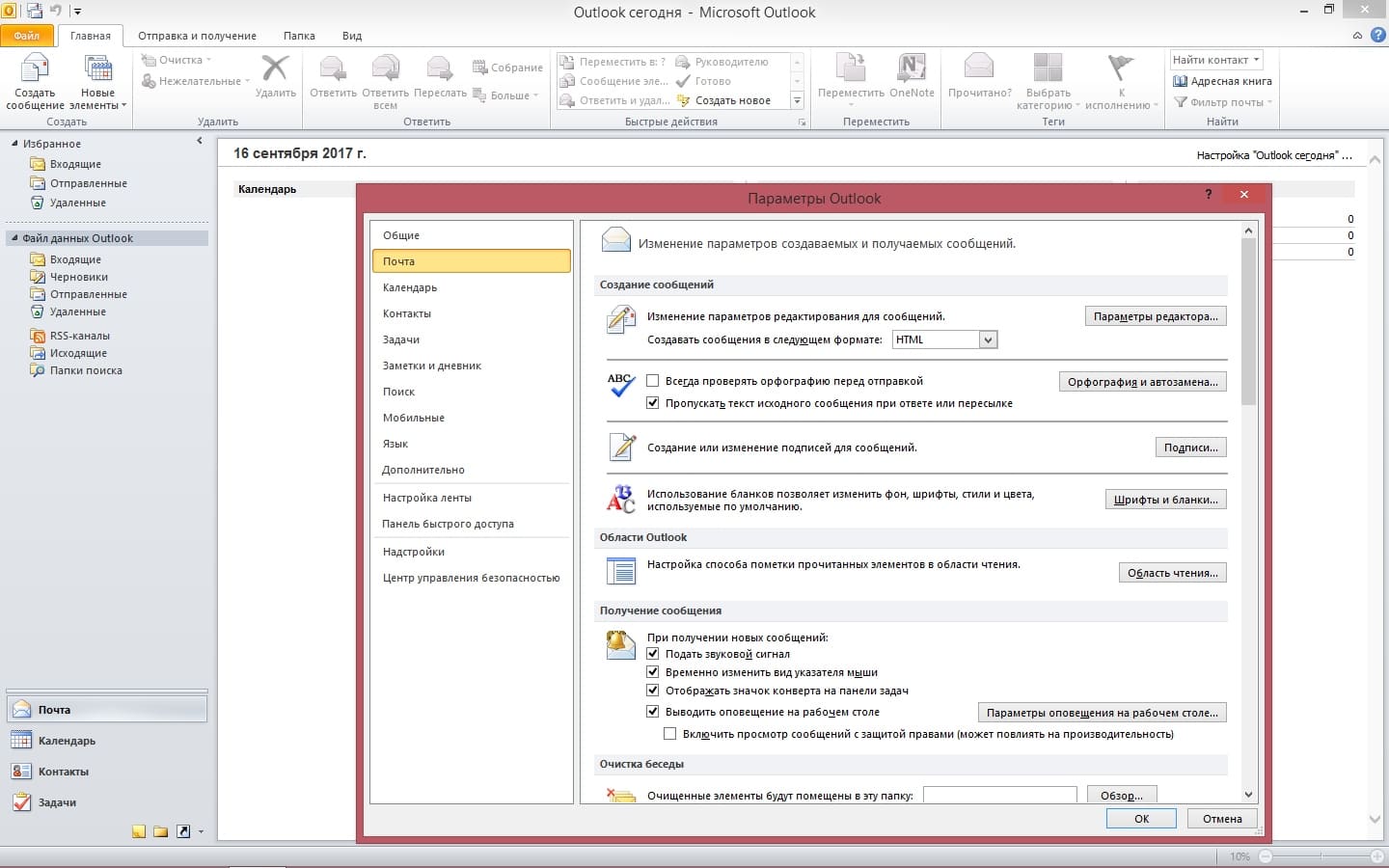Image resolution: width=1389 pixels, height=868 pixels.
Task: Toggle ignore original message text checkbox
Action: click(x=653, y=403)
